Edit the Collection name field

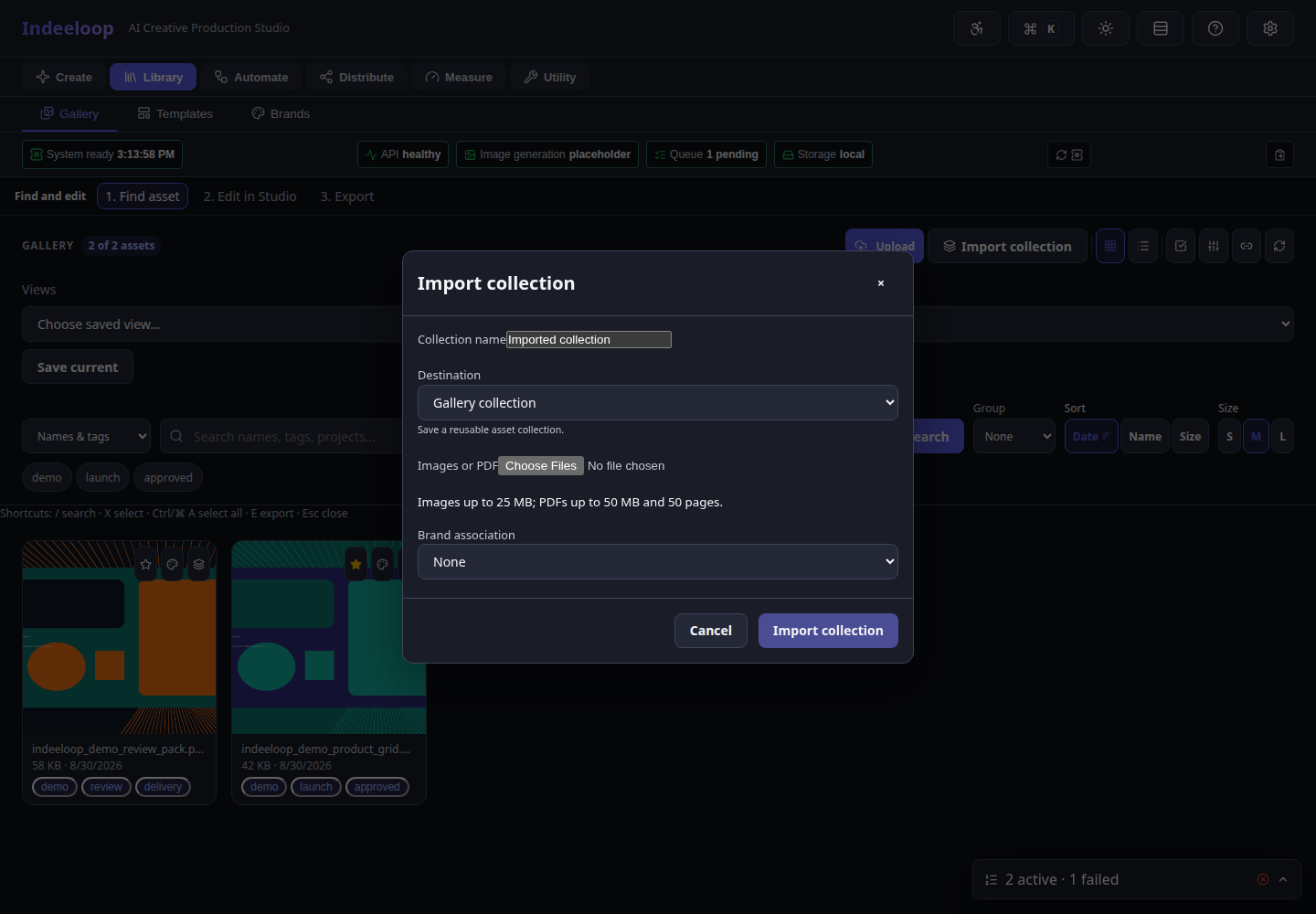(589, 339)
